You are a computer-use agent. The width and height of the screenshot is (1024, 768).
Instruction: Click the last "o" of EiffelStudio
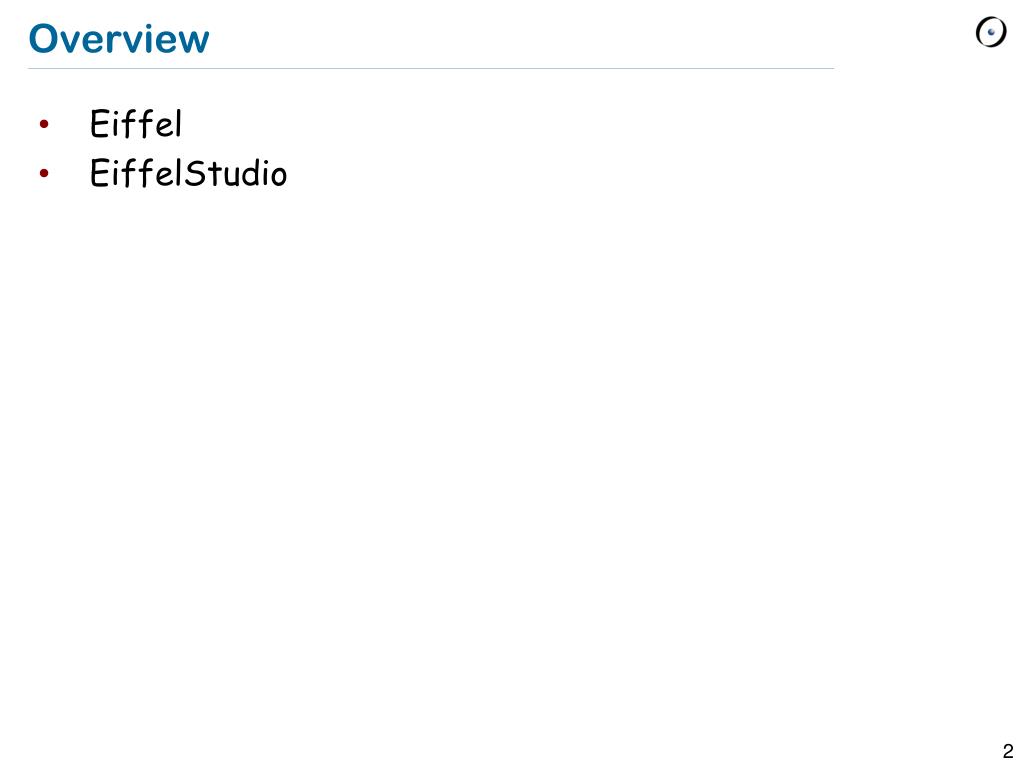(x=278, y=177)
